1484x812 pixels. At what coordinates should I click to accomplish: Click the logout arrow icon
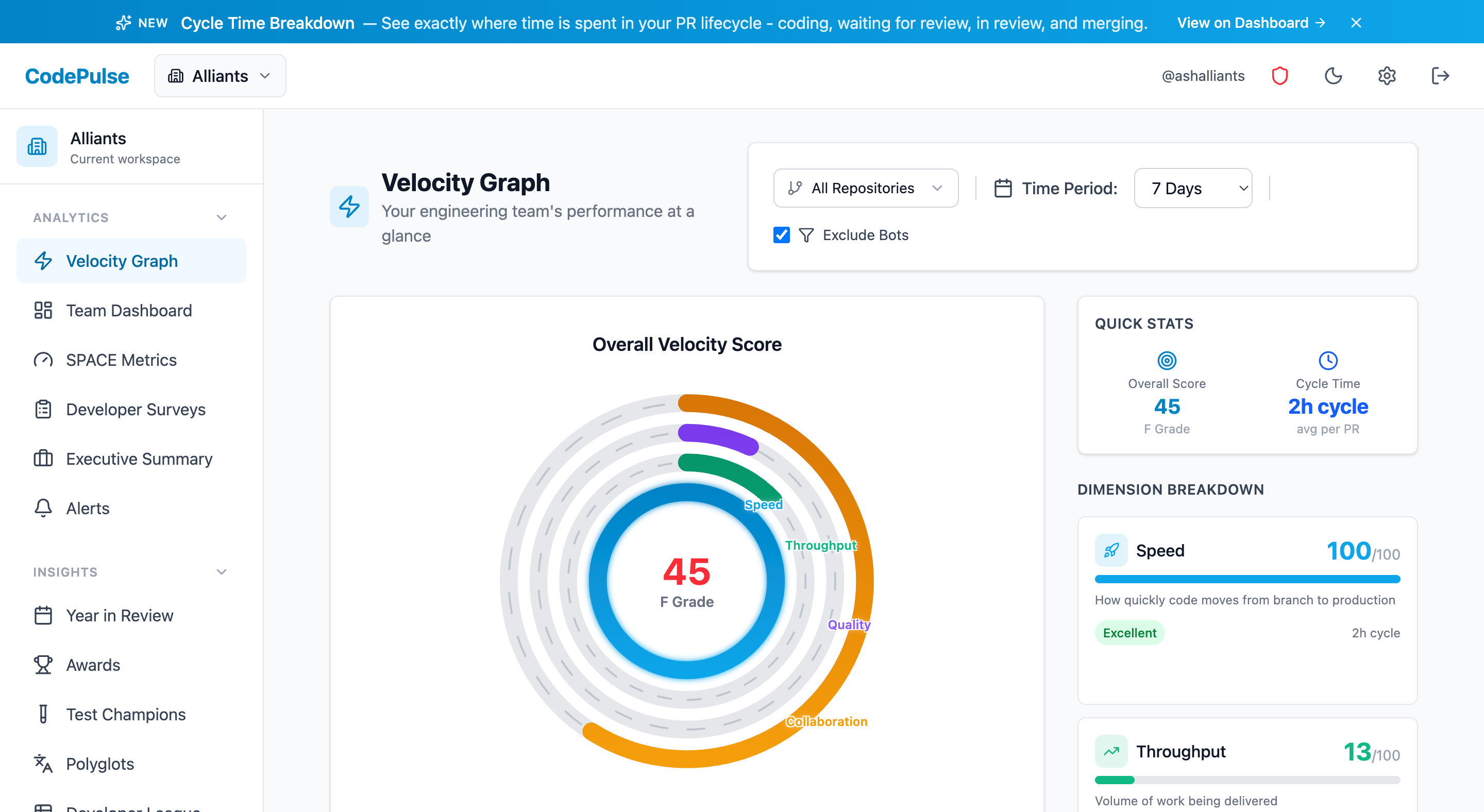[1440, 75]
